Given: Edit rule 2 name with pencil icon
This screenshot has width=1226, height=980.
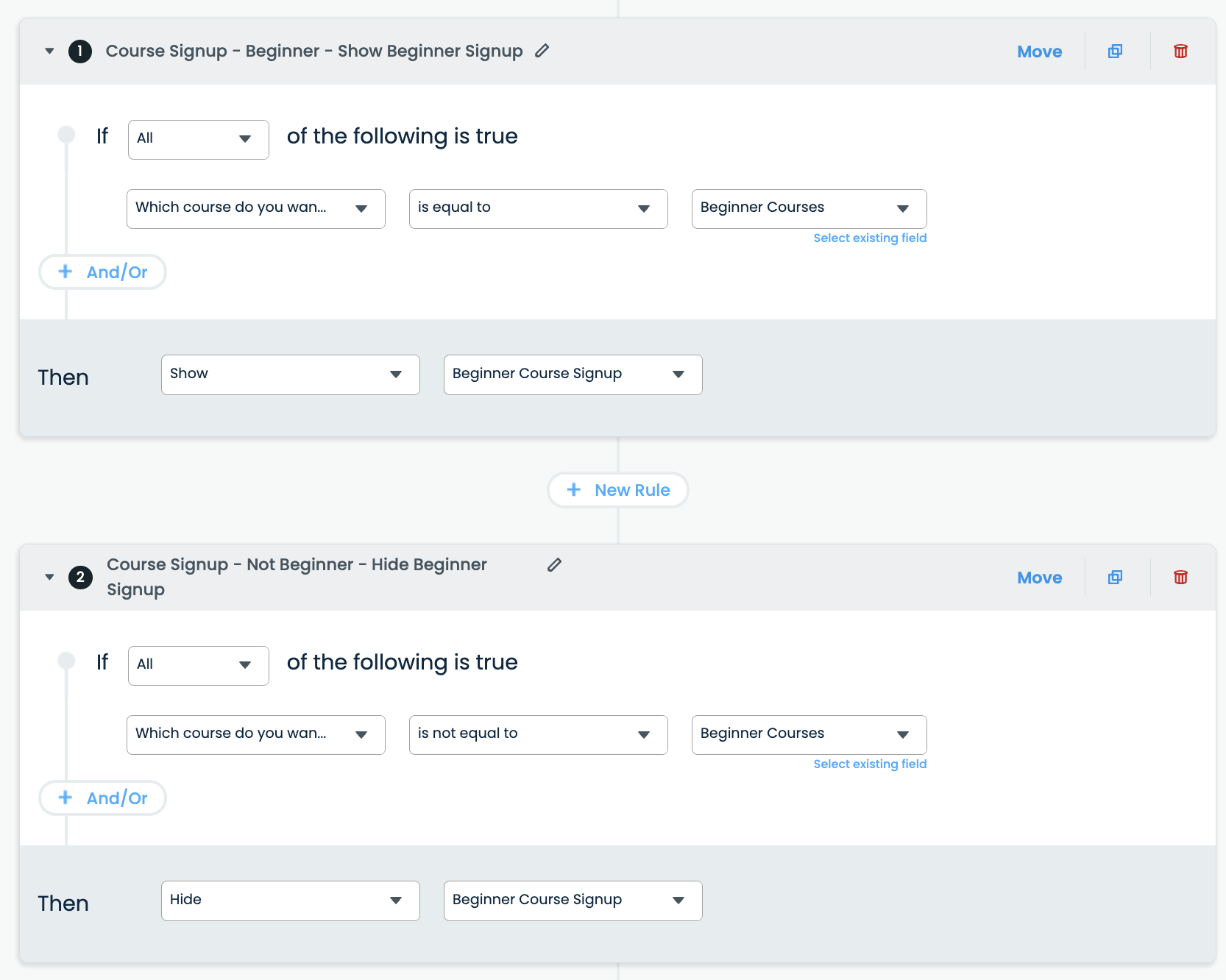Looking at the screenshot, I should (554, 565).
